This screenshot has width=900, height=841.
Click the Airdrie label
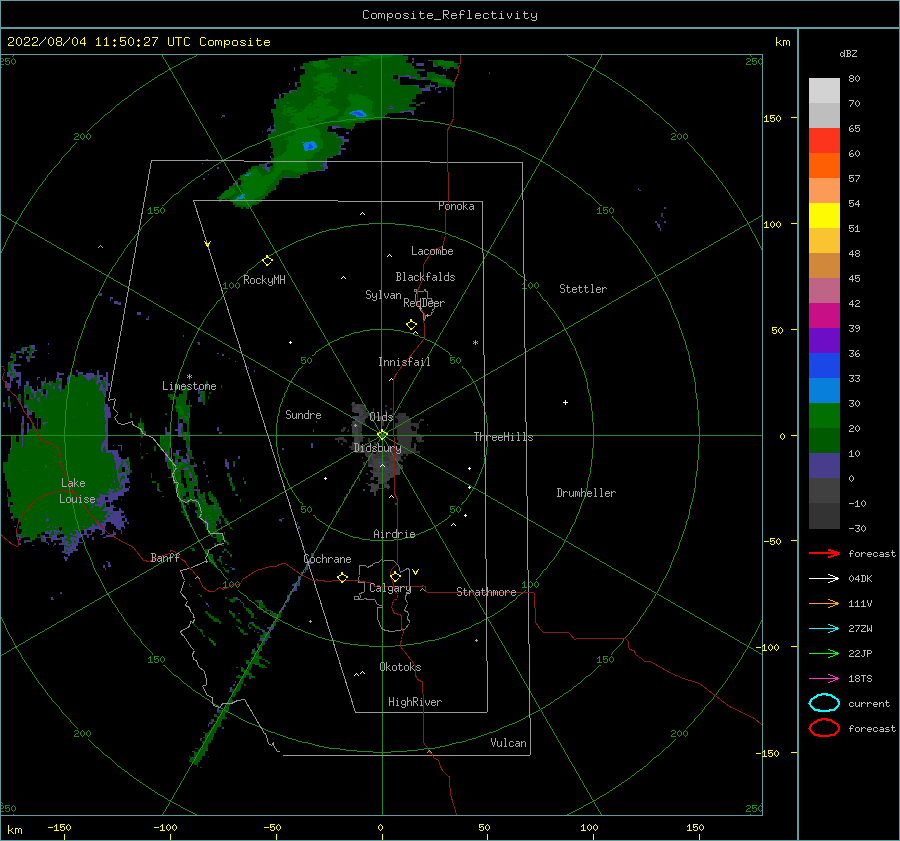coord(394,534)
